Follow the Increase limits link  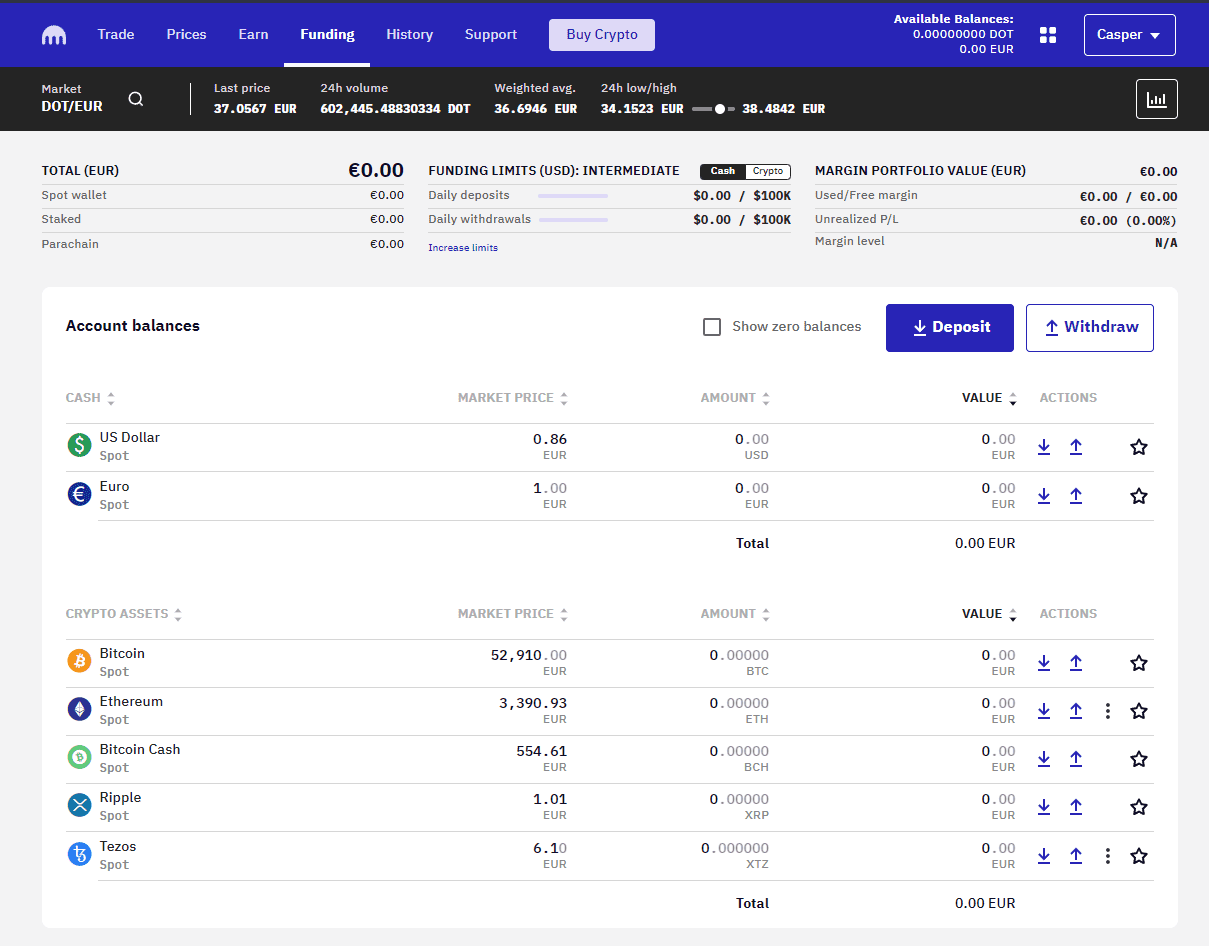(x=463, y=247)
